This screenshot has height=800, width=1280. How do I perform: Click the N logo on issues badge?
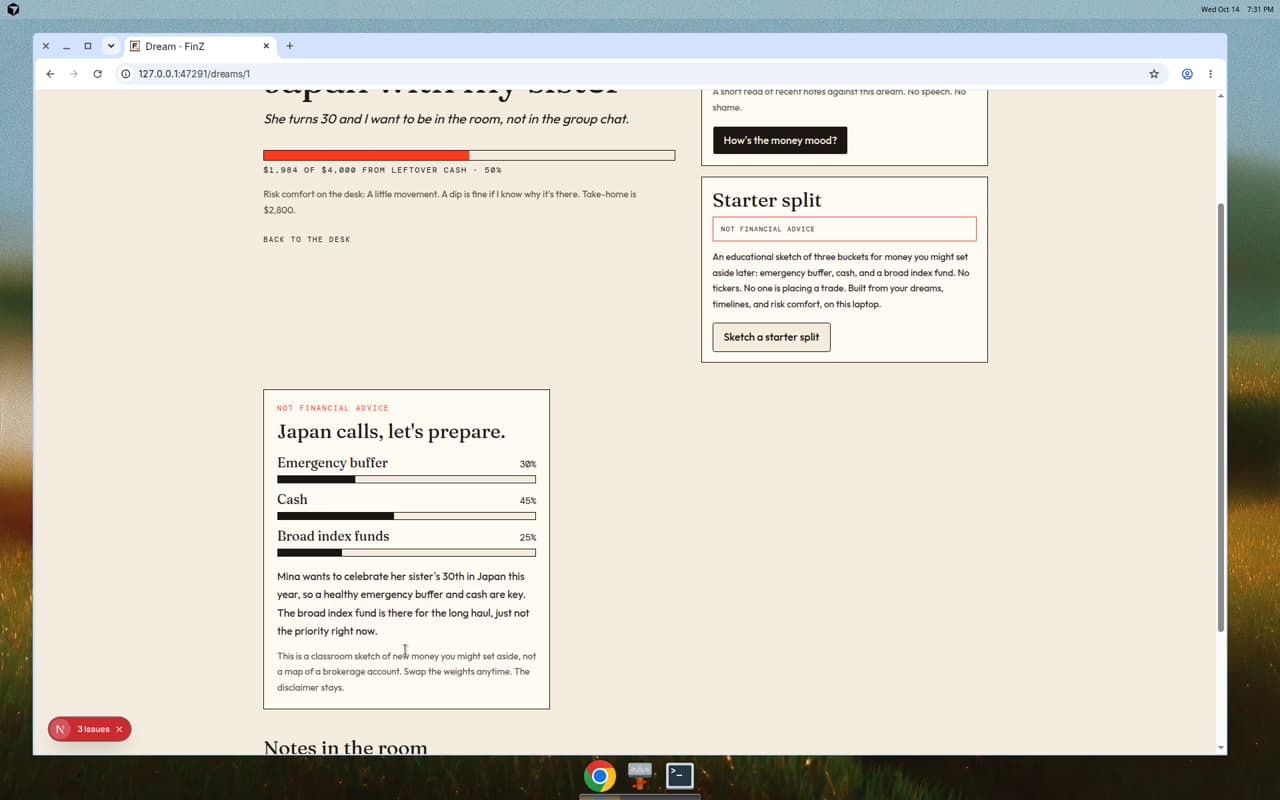60,729
